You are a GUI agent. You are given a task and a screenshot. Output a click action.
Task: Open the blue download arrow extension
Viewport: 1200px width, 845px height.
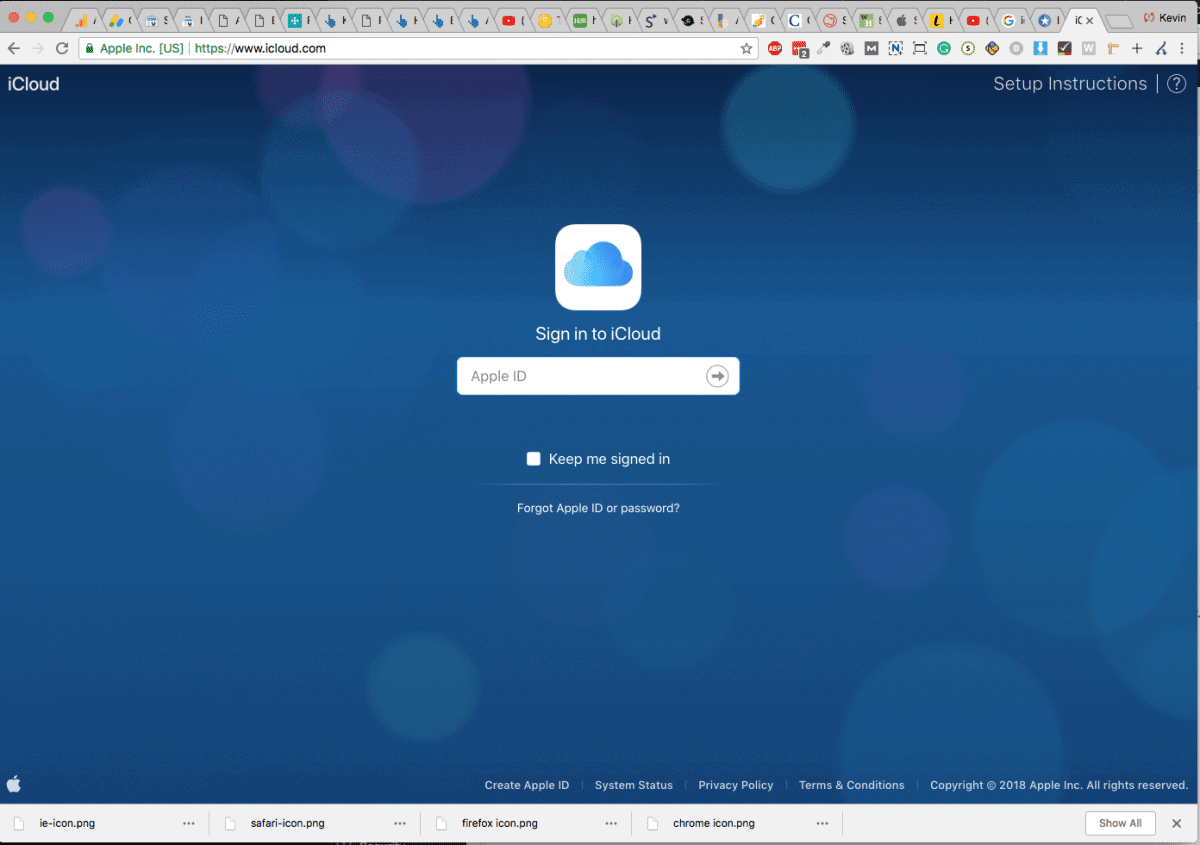[x=1040, y=48]
